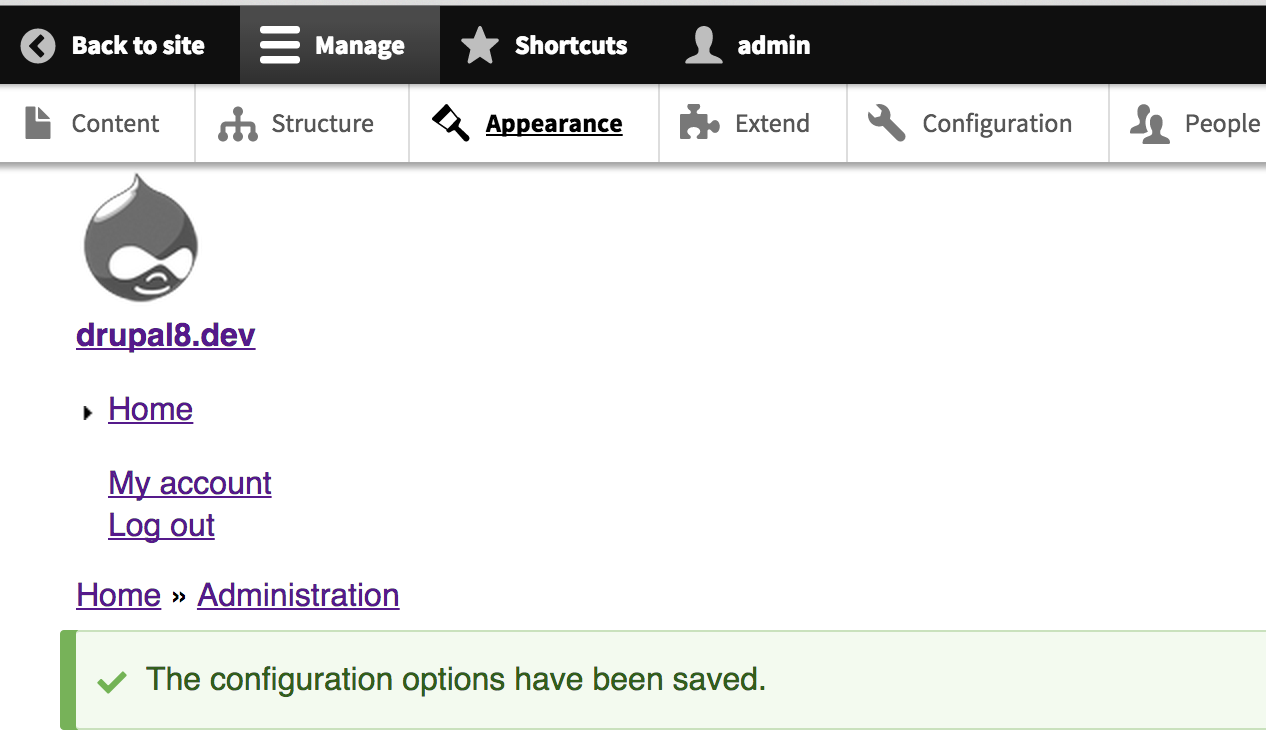The width and height of the screenshot is (1266, 756).
Task: Click the Back to site arrow icon
Action: click(37, 44)
